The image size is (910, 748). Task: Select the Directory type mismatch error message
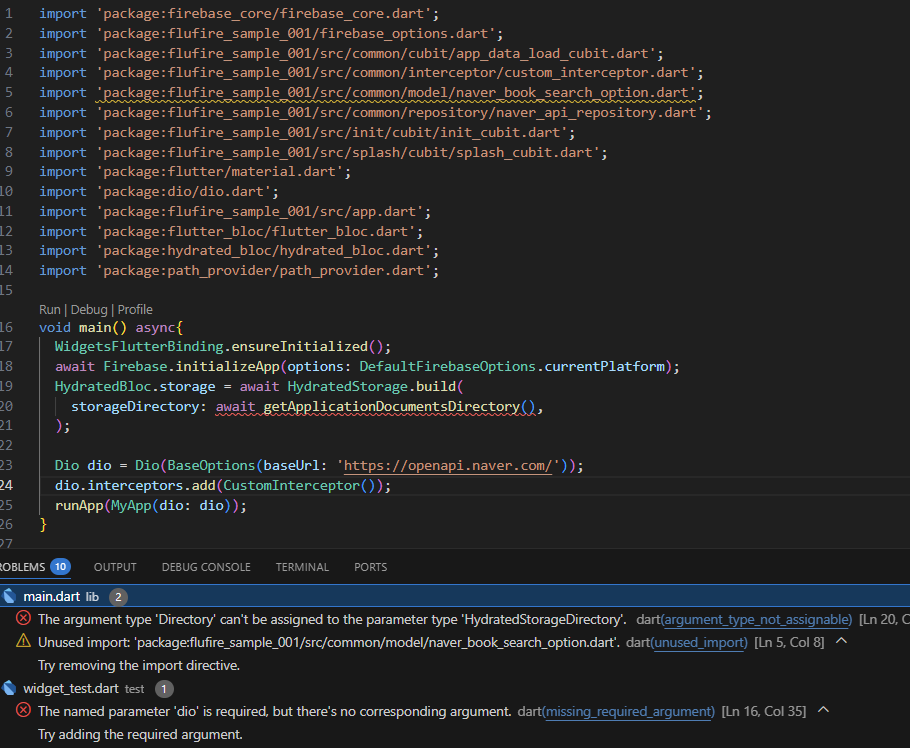[332, 620]
